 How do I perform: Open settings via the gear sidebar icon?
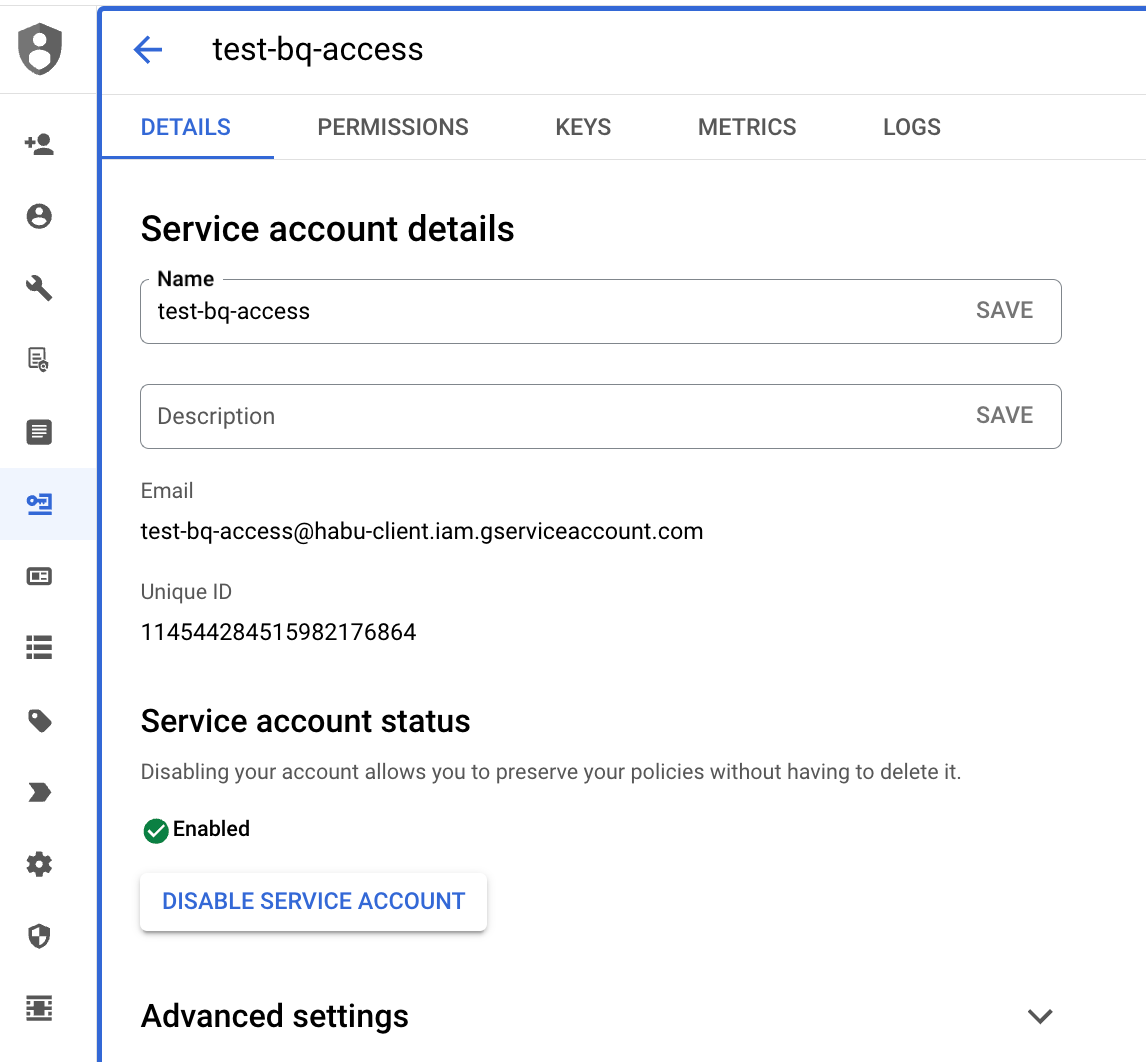pos(39,864)
